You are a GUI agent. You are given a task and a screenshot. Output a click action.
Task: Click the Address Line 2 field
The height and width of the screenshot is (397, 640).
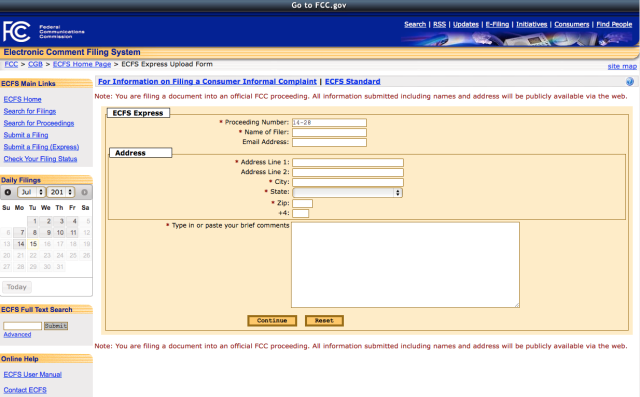(348, 172)
